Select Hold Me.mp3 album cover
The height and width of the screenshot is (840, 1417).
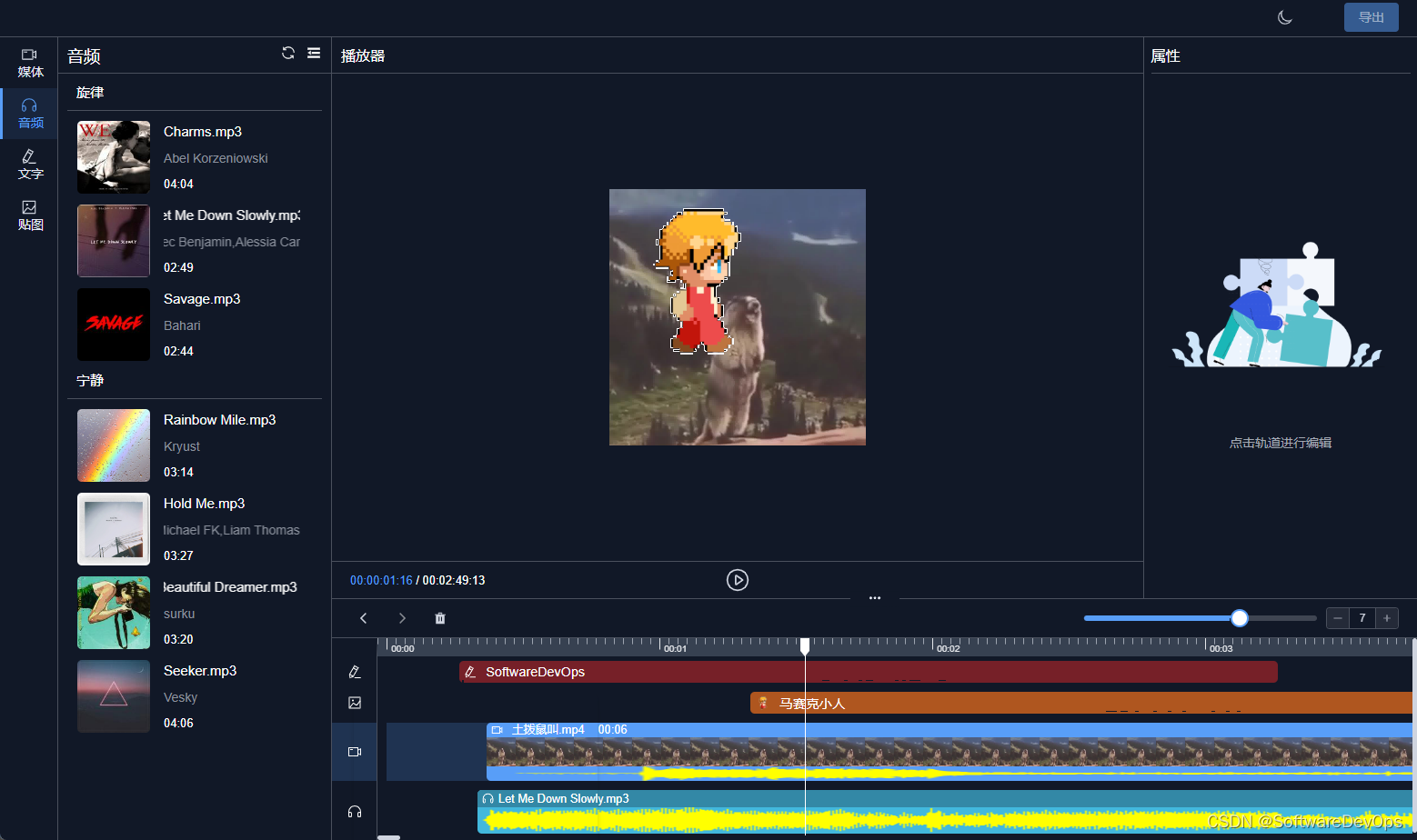click(114, 529)
